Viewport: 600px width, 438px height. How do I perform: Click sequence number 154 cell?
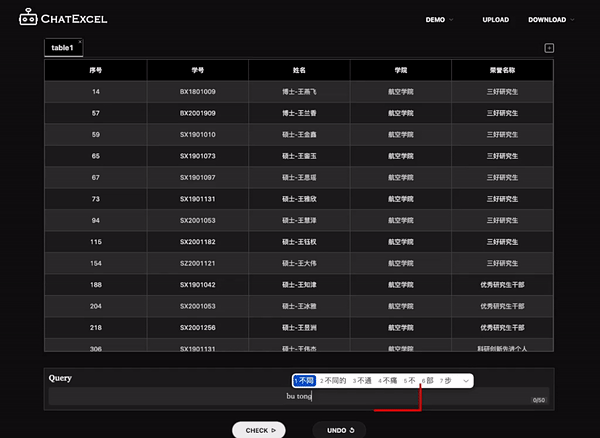pos(96,263)
